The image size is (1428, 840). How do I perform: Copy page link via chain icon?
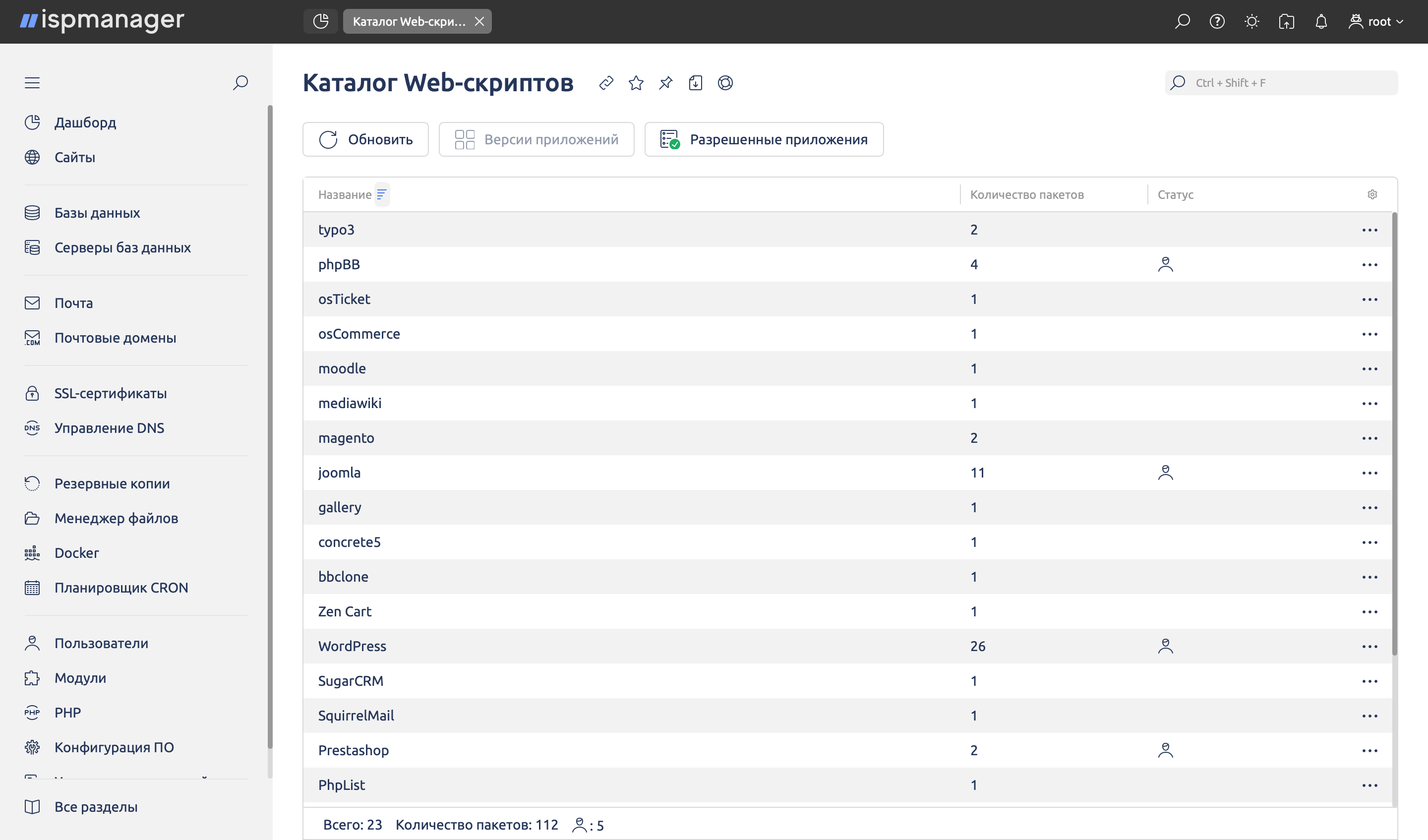606,83
